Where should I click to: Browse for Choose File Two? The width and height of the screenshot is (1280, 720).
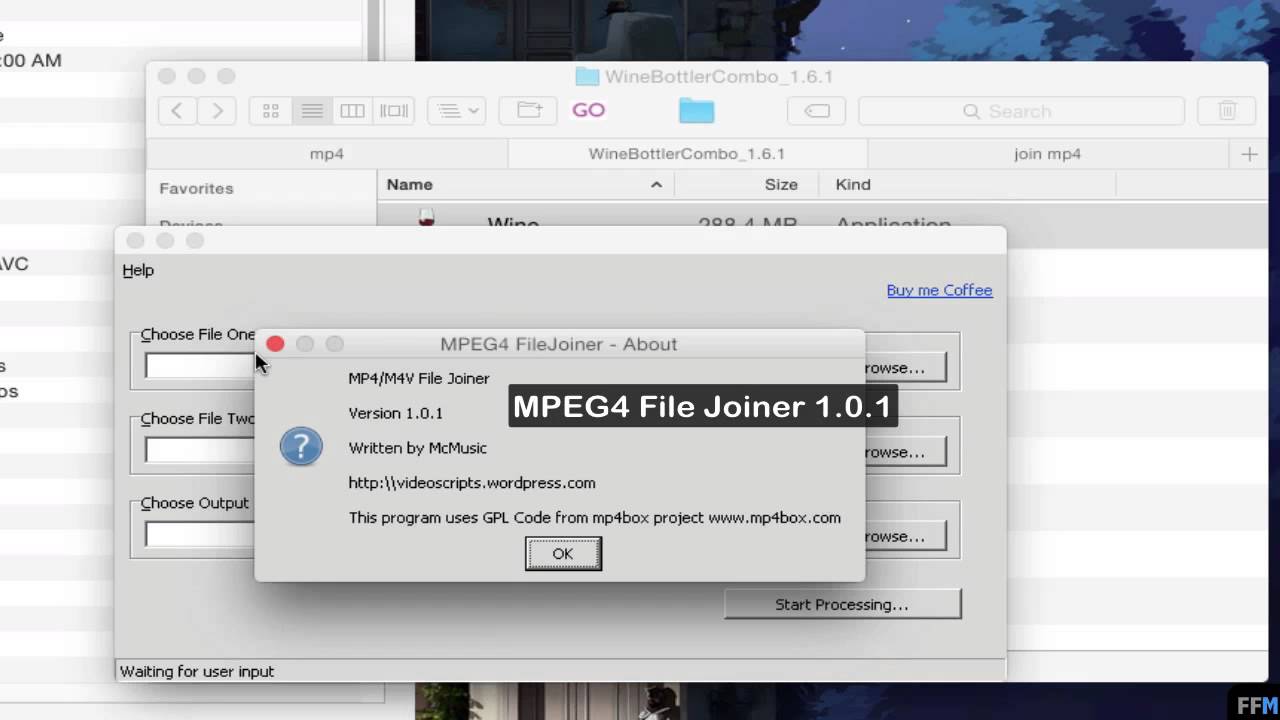point(903,452)
